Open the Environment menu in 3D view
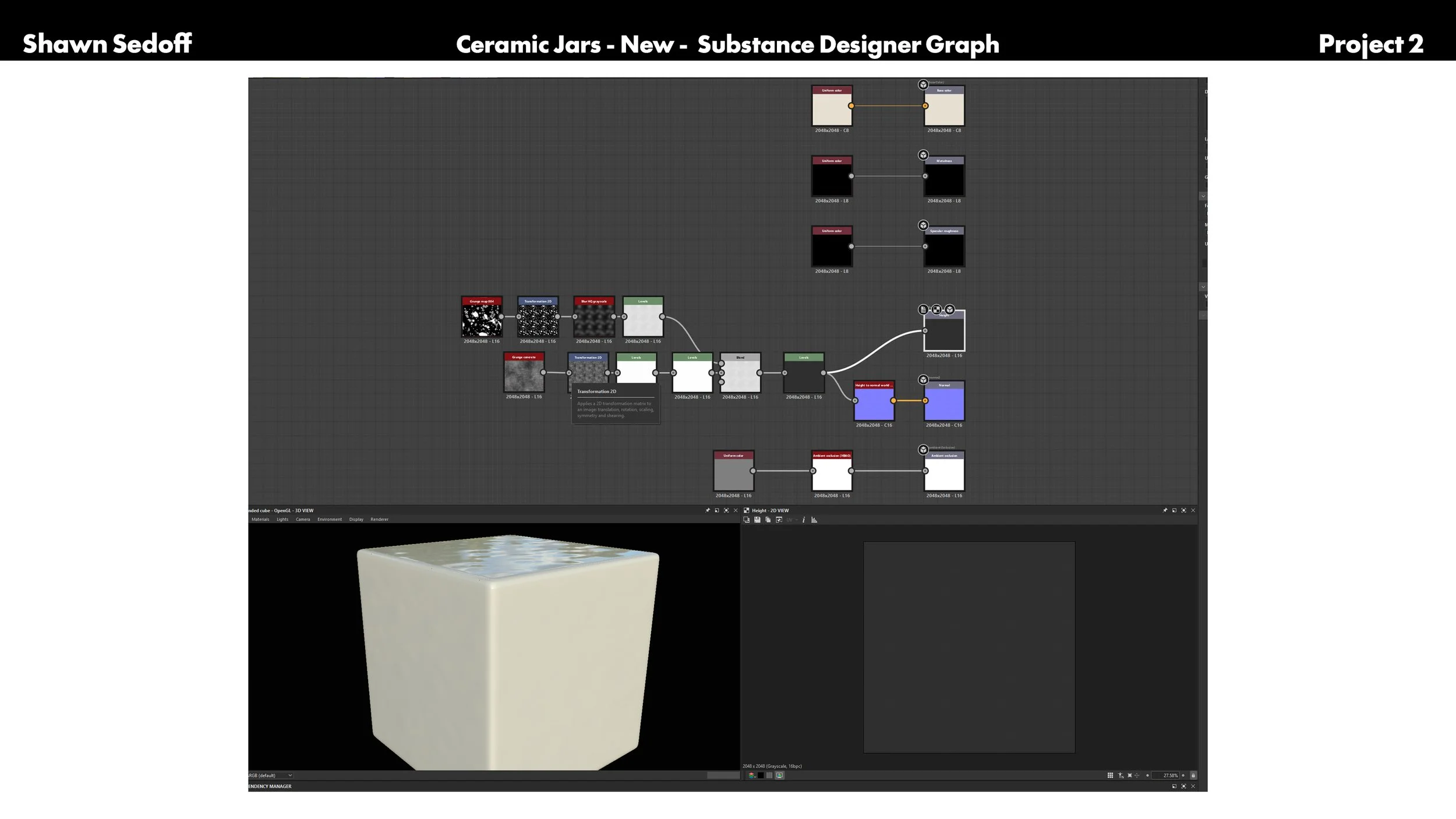The height and width of the screenshot is (819, 1456). pyautogui.click(x=330, y=519)
